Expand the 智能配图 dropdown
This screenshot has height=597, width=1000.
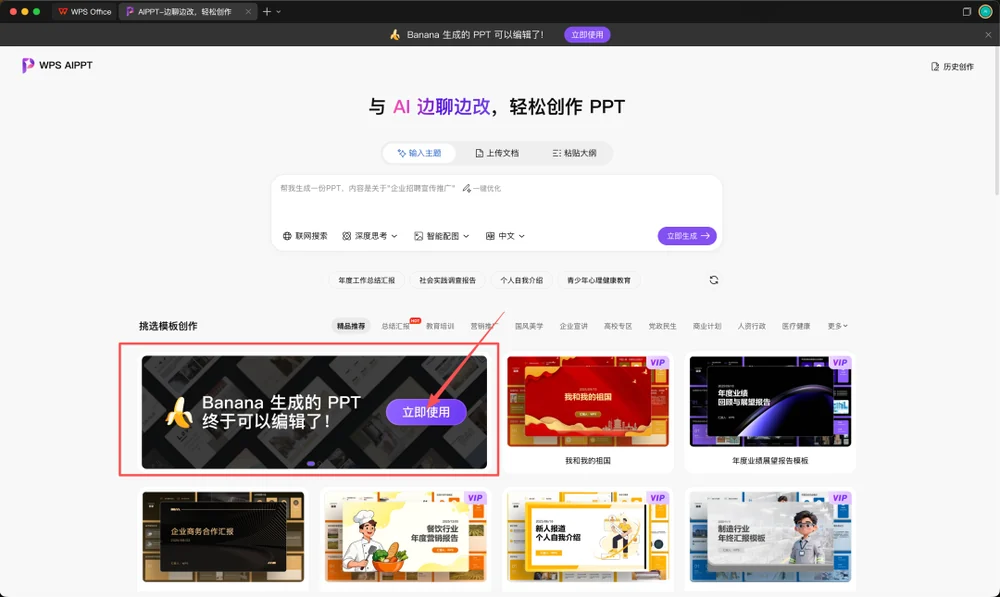[441, 236]
